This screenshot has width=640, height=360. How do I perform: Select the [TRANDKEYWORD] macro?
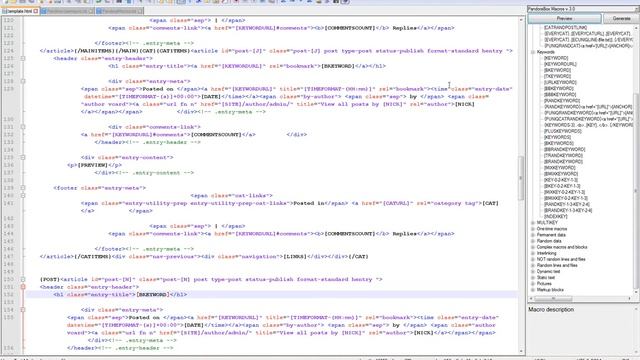[x=563, y=156]
